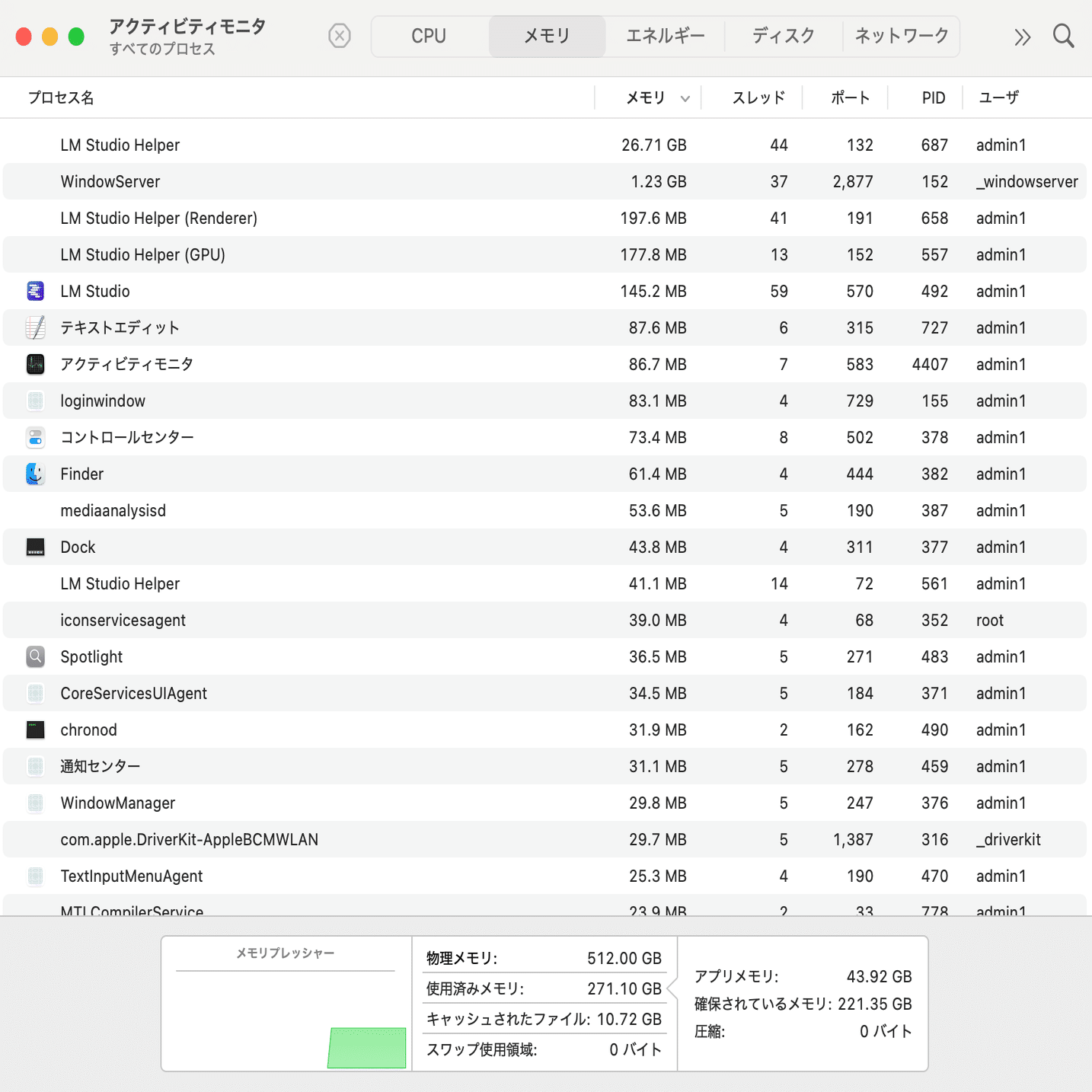This screenshot has height=1092, width=1092.
Task: Click the Finder icon in process list
Action: (36, 474)
